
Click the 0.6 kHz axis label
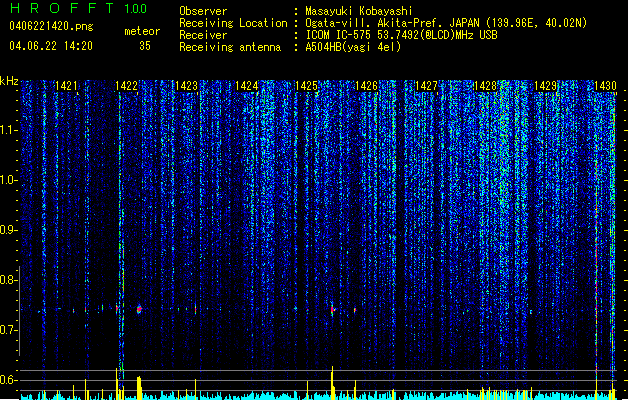point(8,380)
